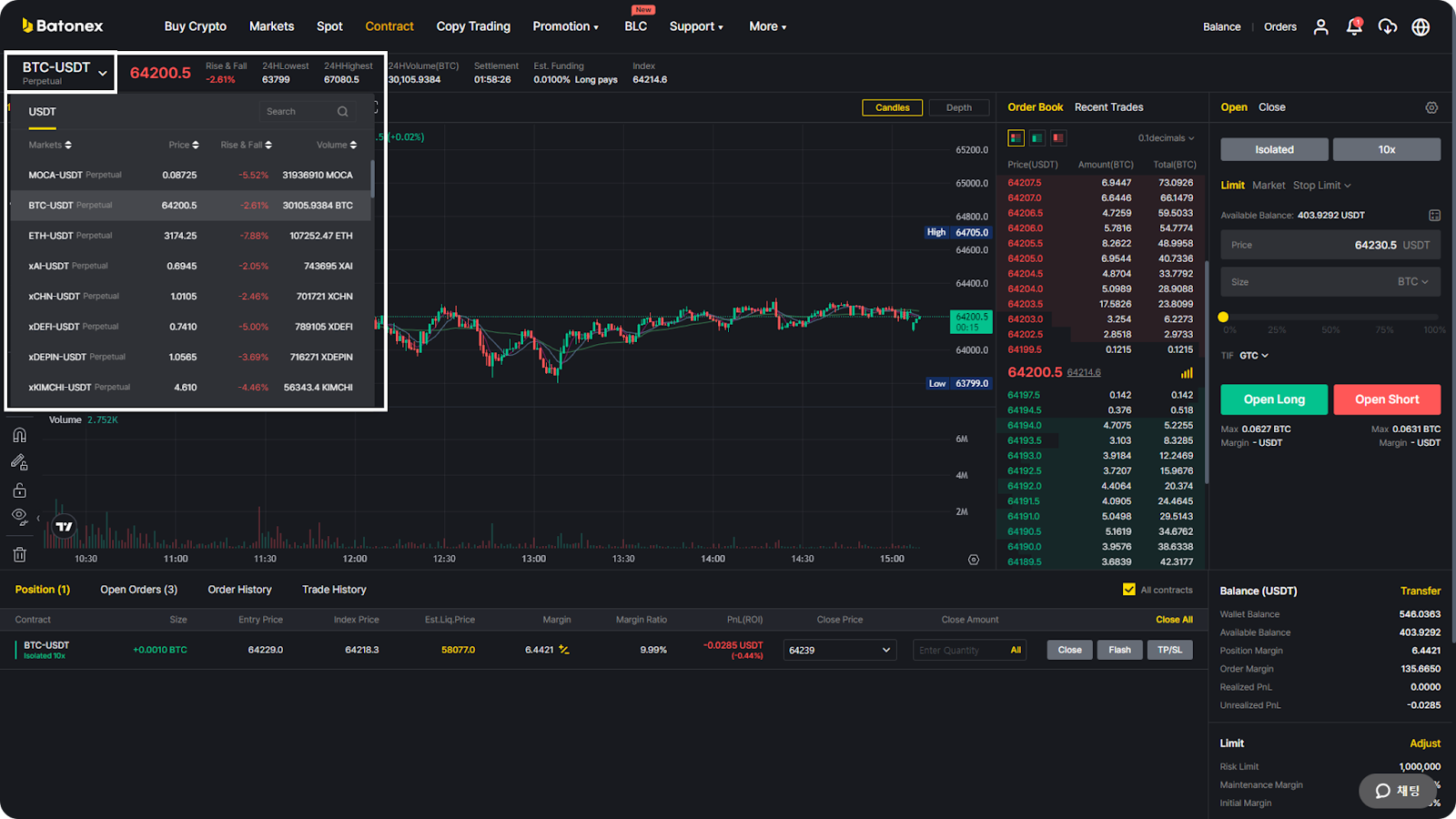1456x819 pixels.
Task: Open the Size unit BTC dropdown
Action: click(1413, 282)
